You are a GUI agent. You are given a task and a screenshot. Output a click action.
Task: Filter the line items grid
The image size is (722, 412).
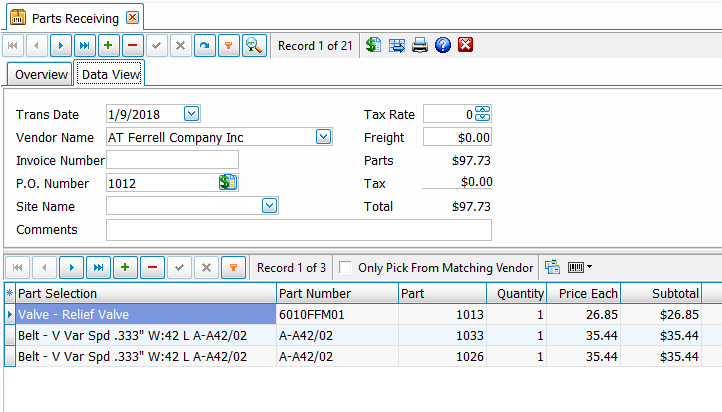[233, 267]
